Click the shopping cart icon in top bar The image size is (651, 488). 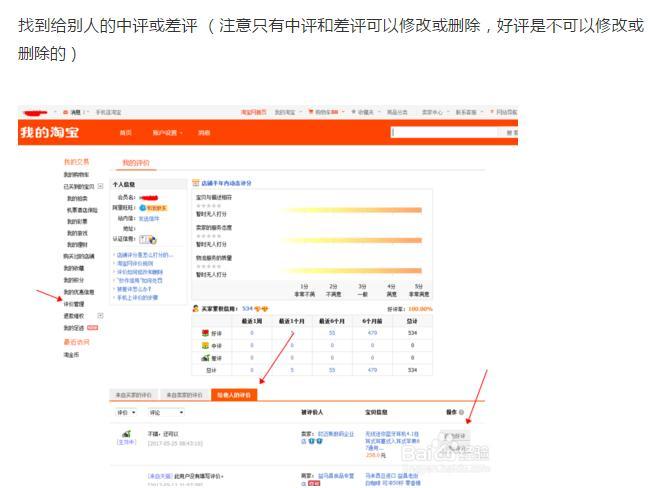coord(311,112)
